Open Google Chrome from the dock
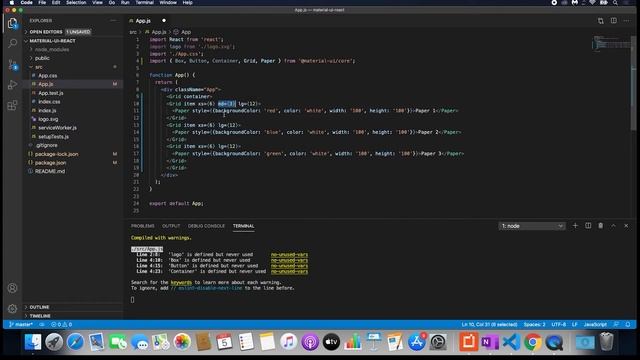The image size is (640, 360). pyautogui.click(x=533, y=342)
